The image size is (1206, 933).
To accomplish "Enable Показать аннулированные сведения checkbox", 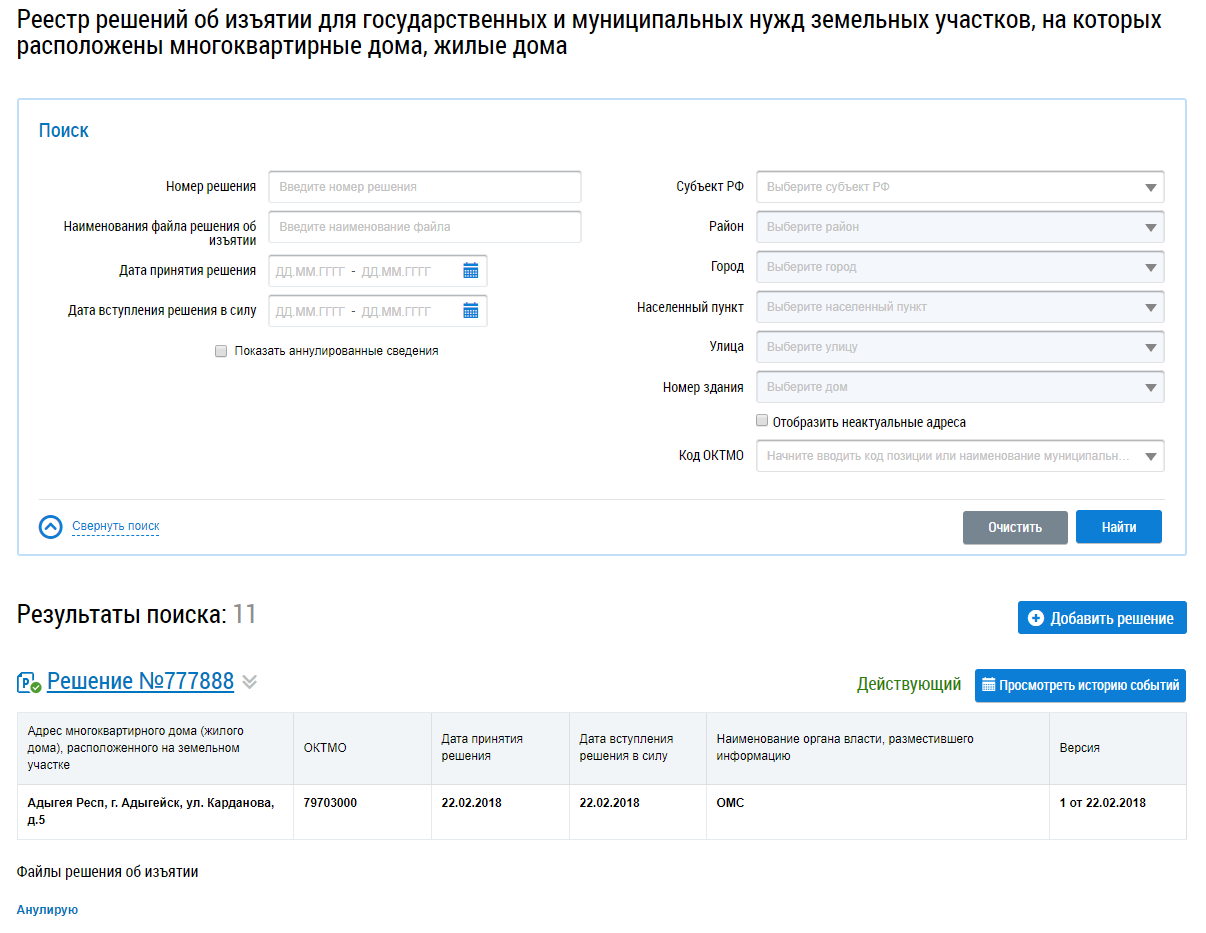I will pyautogui.click(x=221, y=351).
